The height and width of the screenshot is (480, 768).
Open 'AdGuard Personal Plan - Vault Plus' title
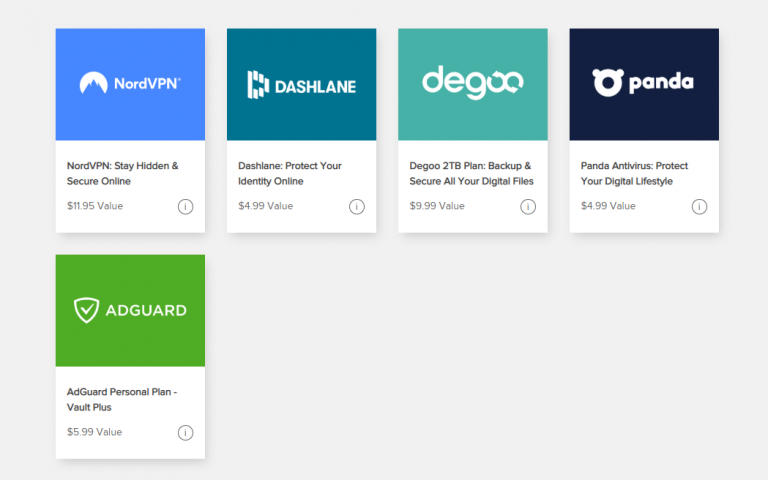tap(122, 400)
